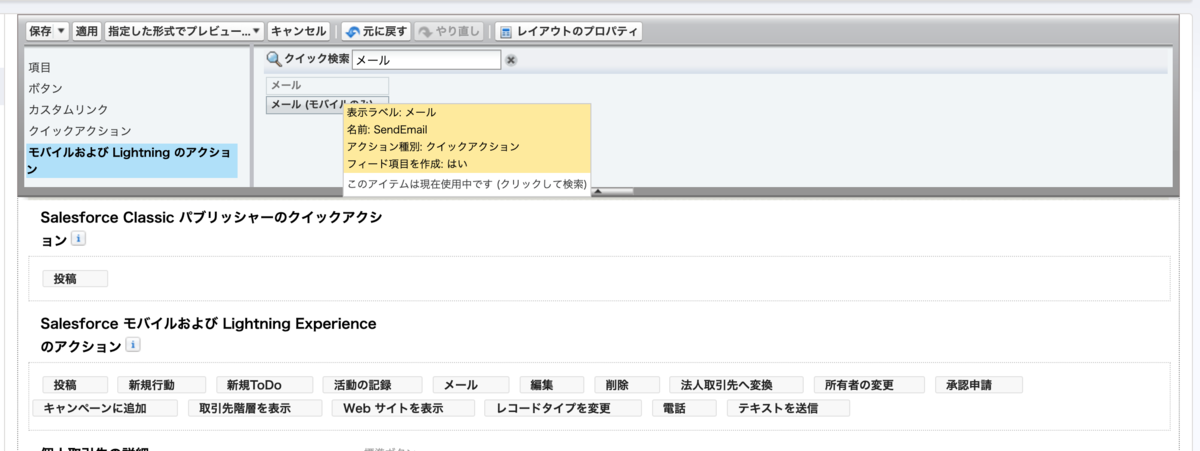Image resolution: width=1200 pixels, height=451 pixels.
Task: Click the 適用 apply button
Action: click(87, 32)
